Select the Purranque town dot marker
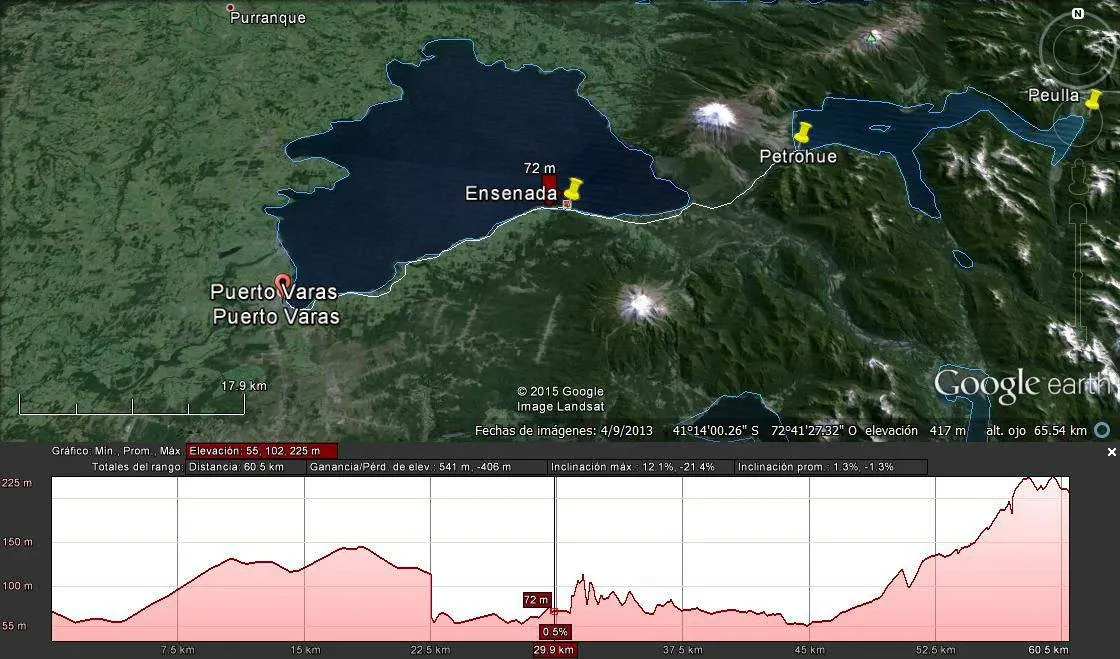Image resolution: width=1120 pixels, height=659 pixels. coord(231,8)
